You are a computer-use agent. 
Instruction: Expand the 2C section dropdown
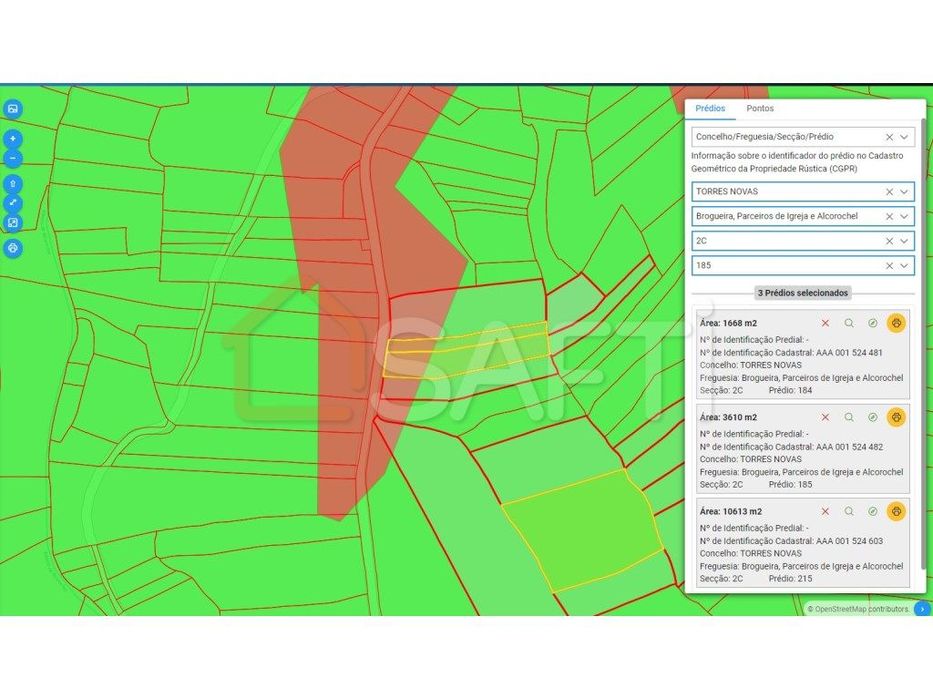click(x=904, y=241)
